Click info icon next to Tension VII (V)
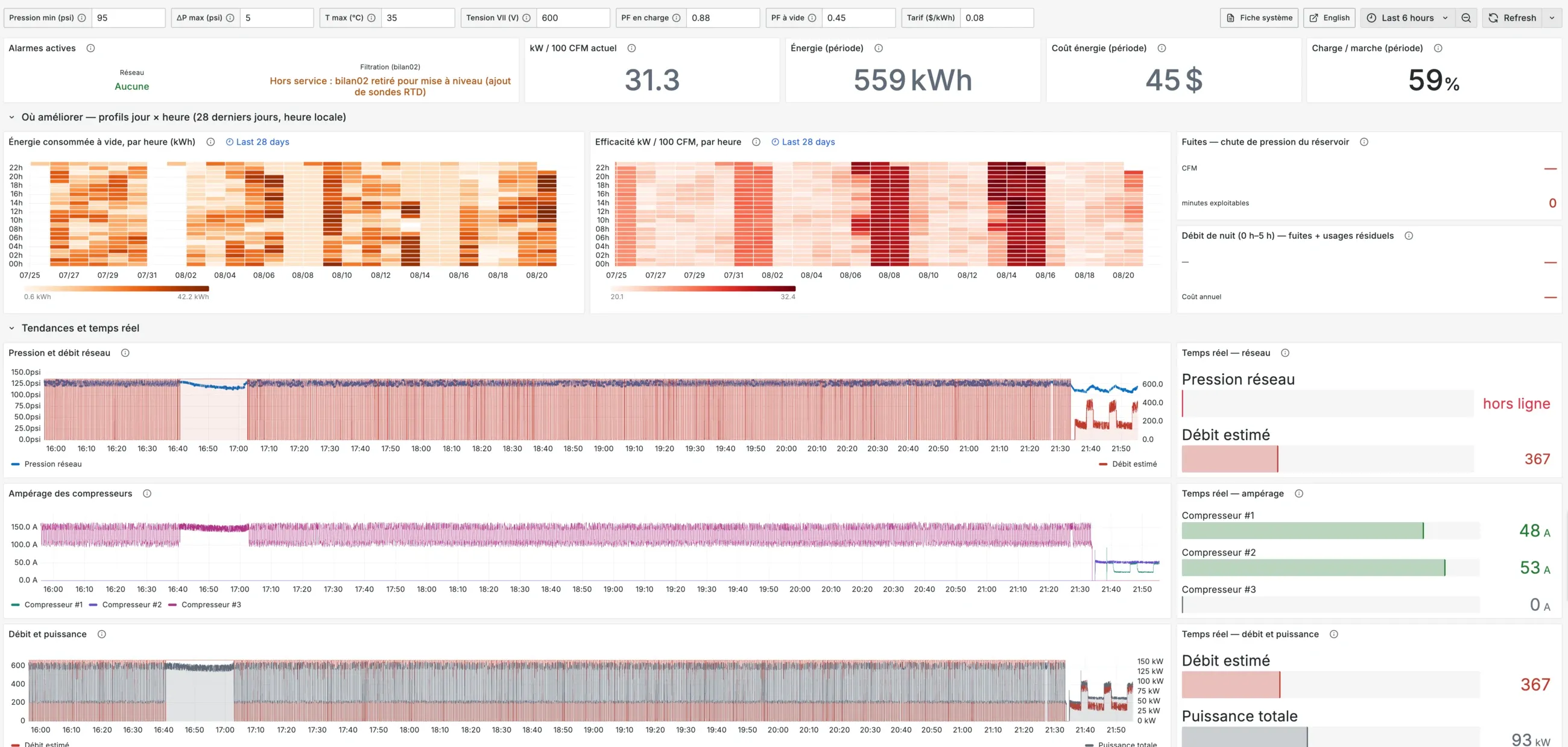This screenshot has height=747, width=1568. click(x=526, y=17)
